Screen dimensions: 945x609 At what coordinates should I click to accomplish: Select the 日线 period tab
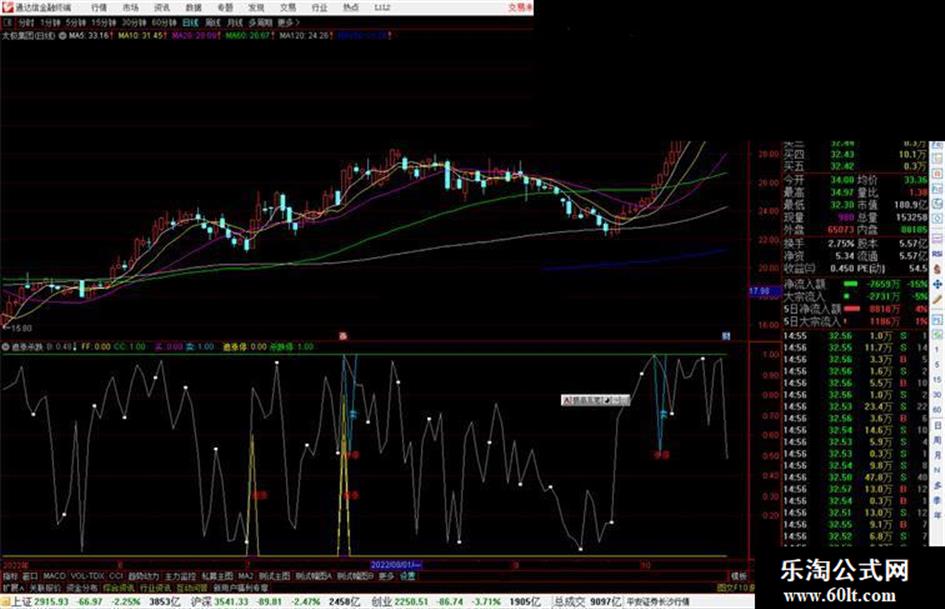click(190, 22)
